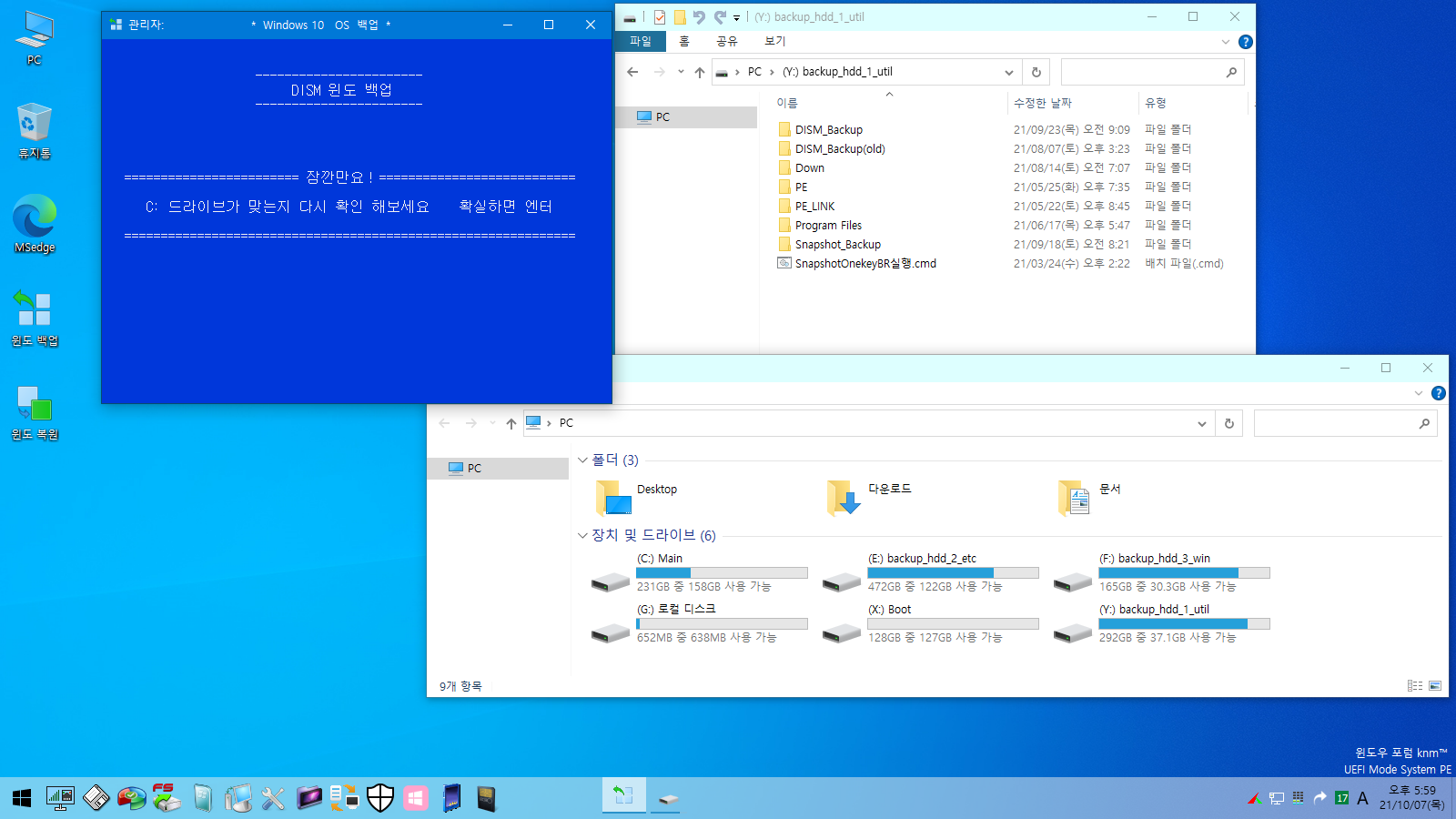Select the DISM_Backup folder

click(x=828, y=129)
